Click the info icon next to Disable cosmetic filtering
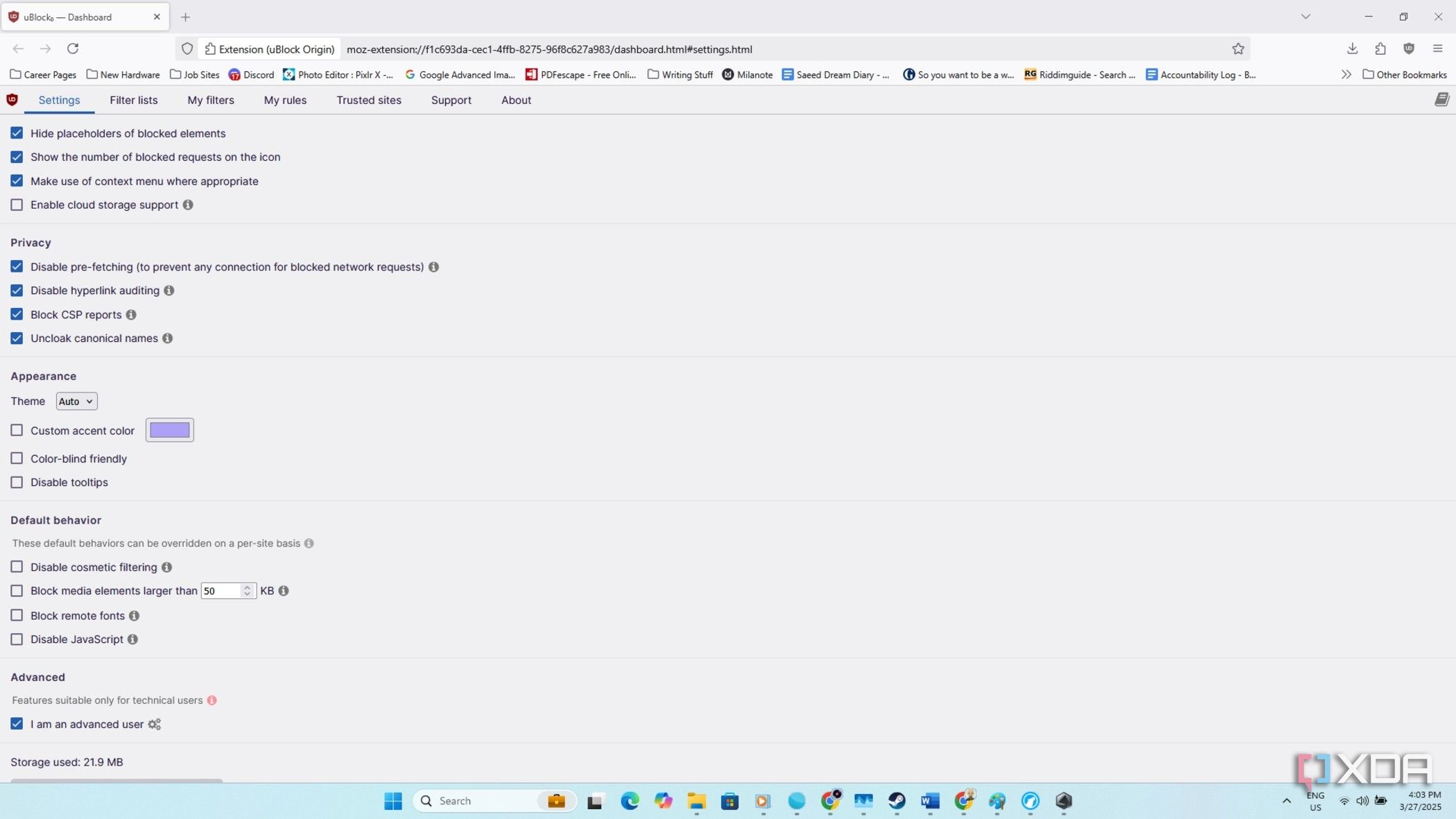The width and height of the screenshot is (1456, 819). point(166,567)
